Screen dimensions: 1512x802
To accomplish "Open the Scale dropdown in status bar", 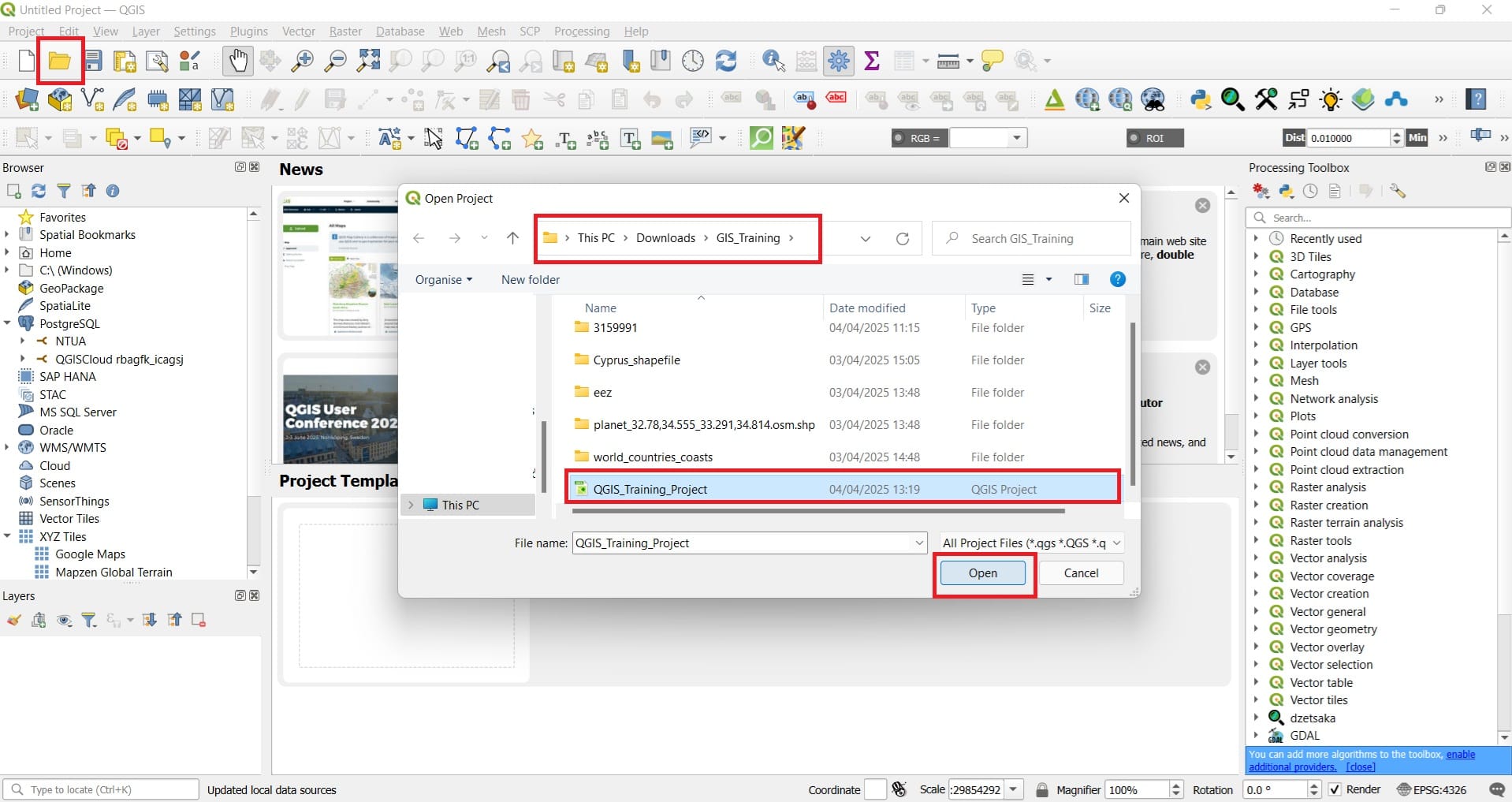I will (x=1014, y=789).
